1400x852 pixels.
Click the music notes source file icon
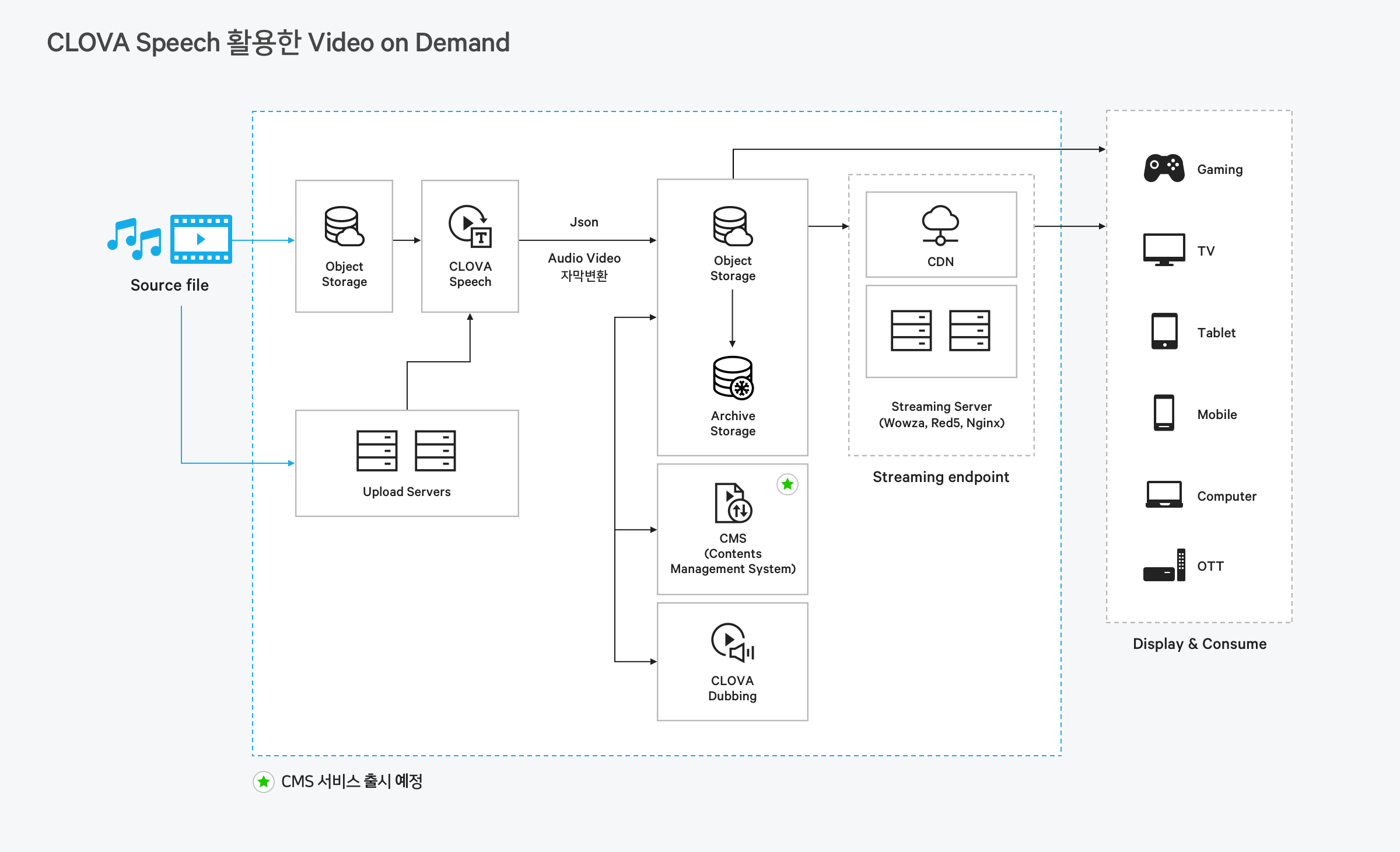click(x=135, y=239)
